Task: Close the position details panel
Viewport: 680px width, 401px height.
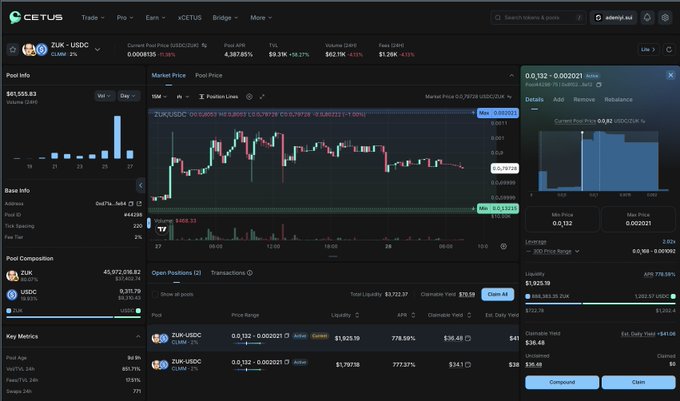Action: click(670, 75)
